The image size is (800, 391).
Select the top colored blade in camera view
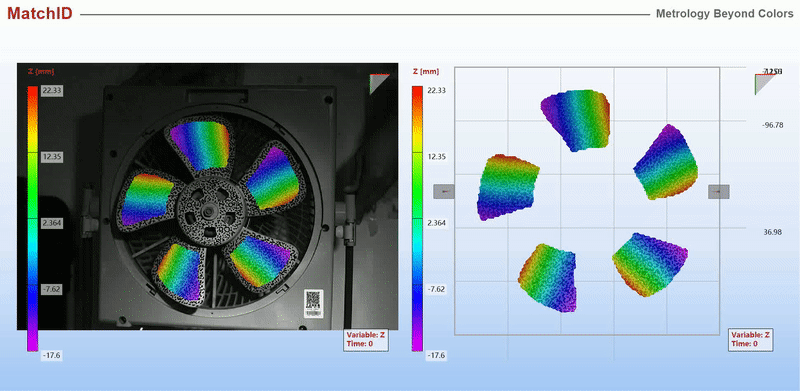tap(201, 145)
